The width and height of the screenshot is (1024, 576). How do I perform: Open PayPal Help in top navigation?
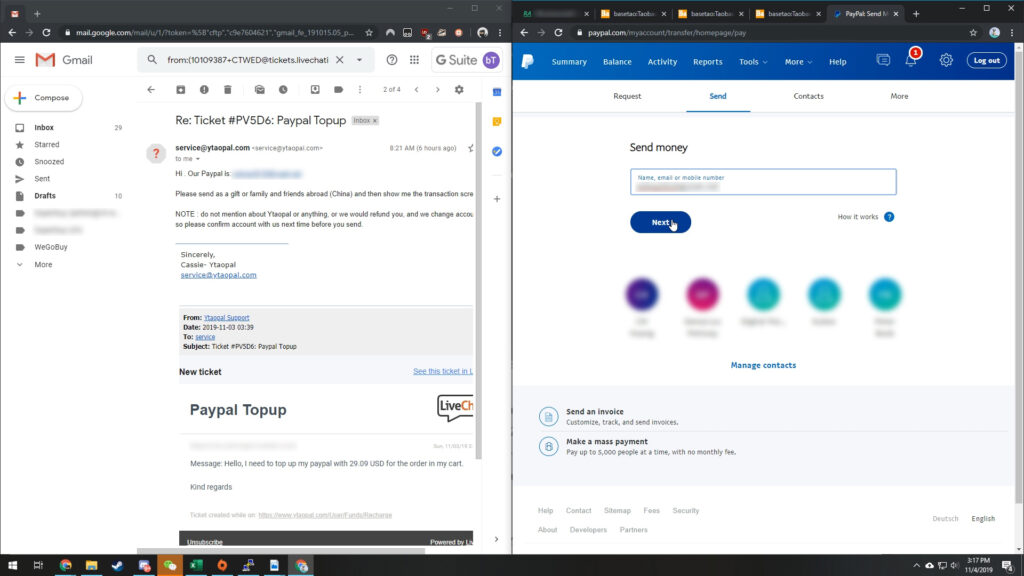[837, 62]
